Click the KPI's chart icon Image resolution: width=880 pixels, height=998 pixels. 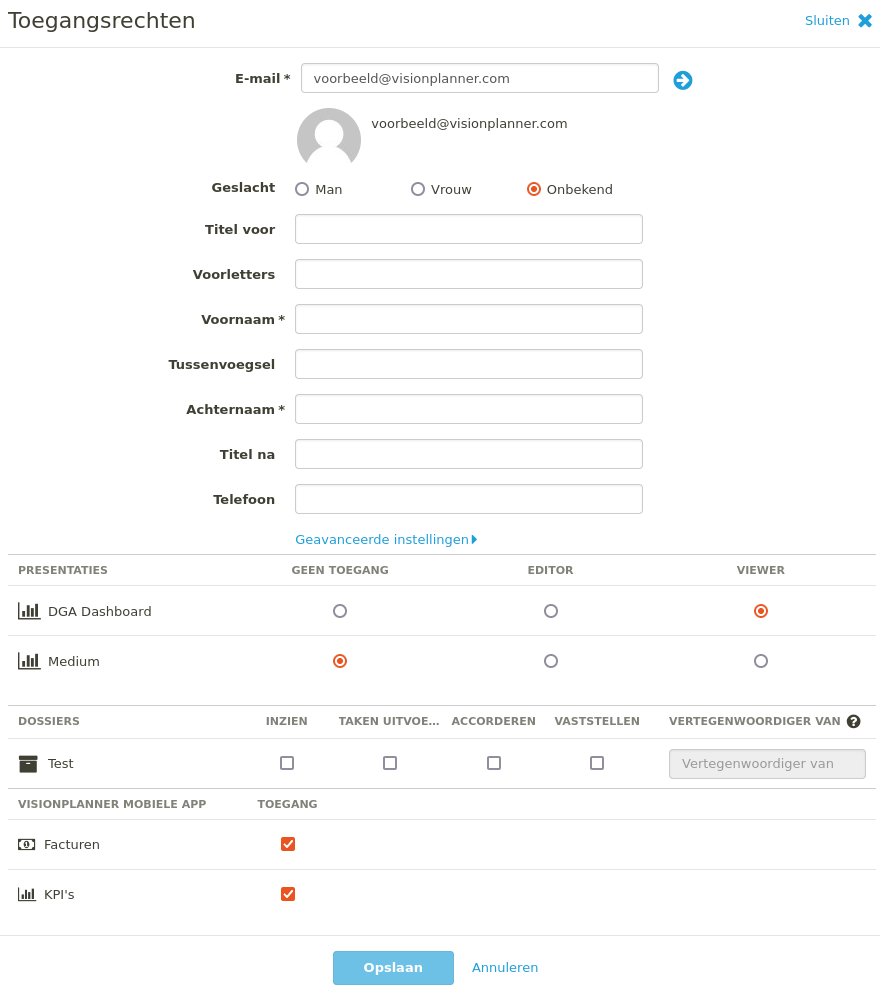(27, 894)
